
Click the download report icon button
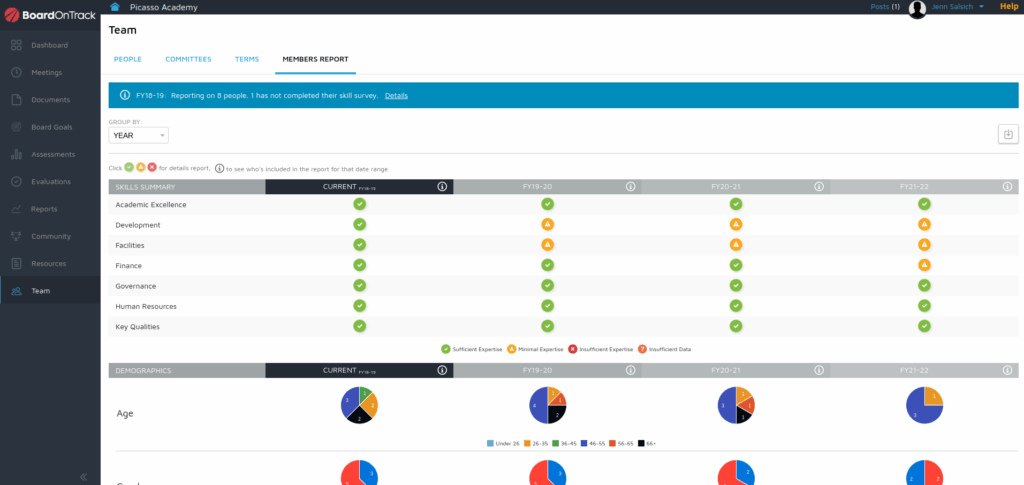1008,135
